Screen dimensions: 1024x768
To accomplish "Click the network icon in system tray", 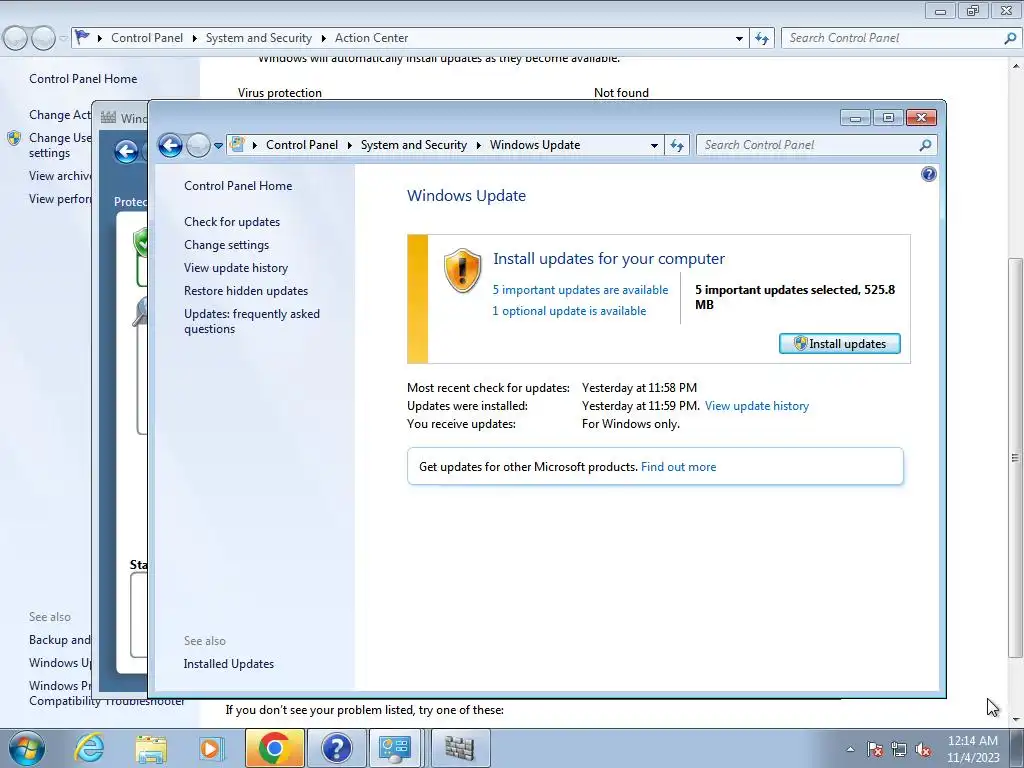I will click(899, 750).
